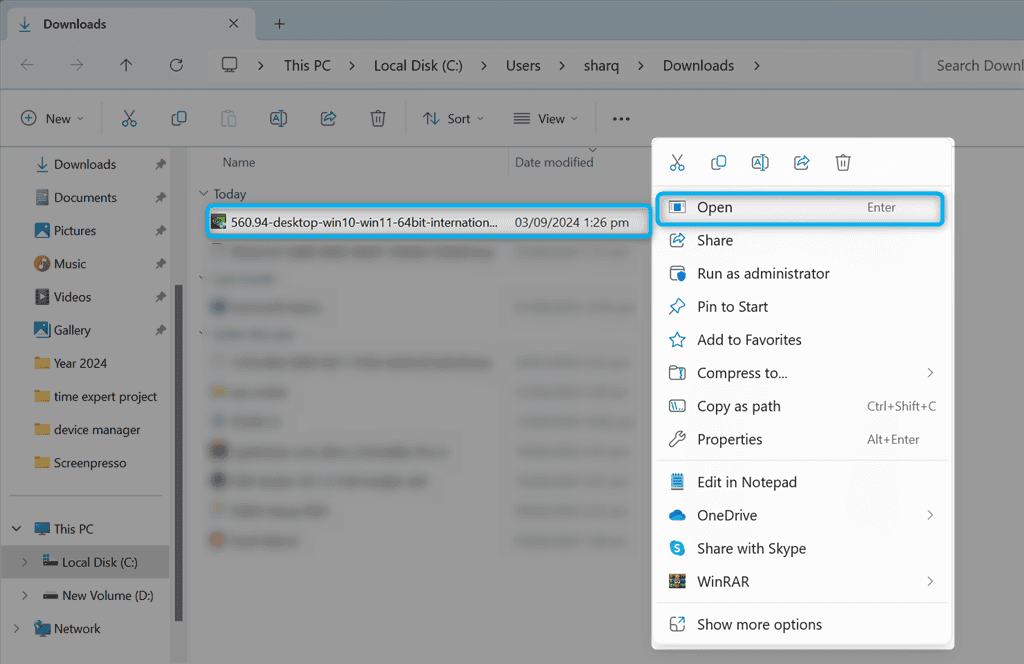Click the Paste icon in the toolbar

point(229,118)
